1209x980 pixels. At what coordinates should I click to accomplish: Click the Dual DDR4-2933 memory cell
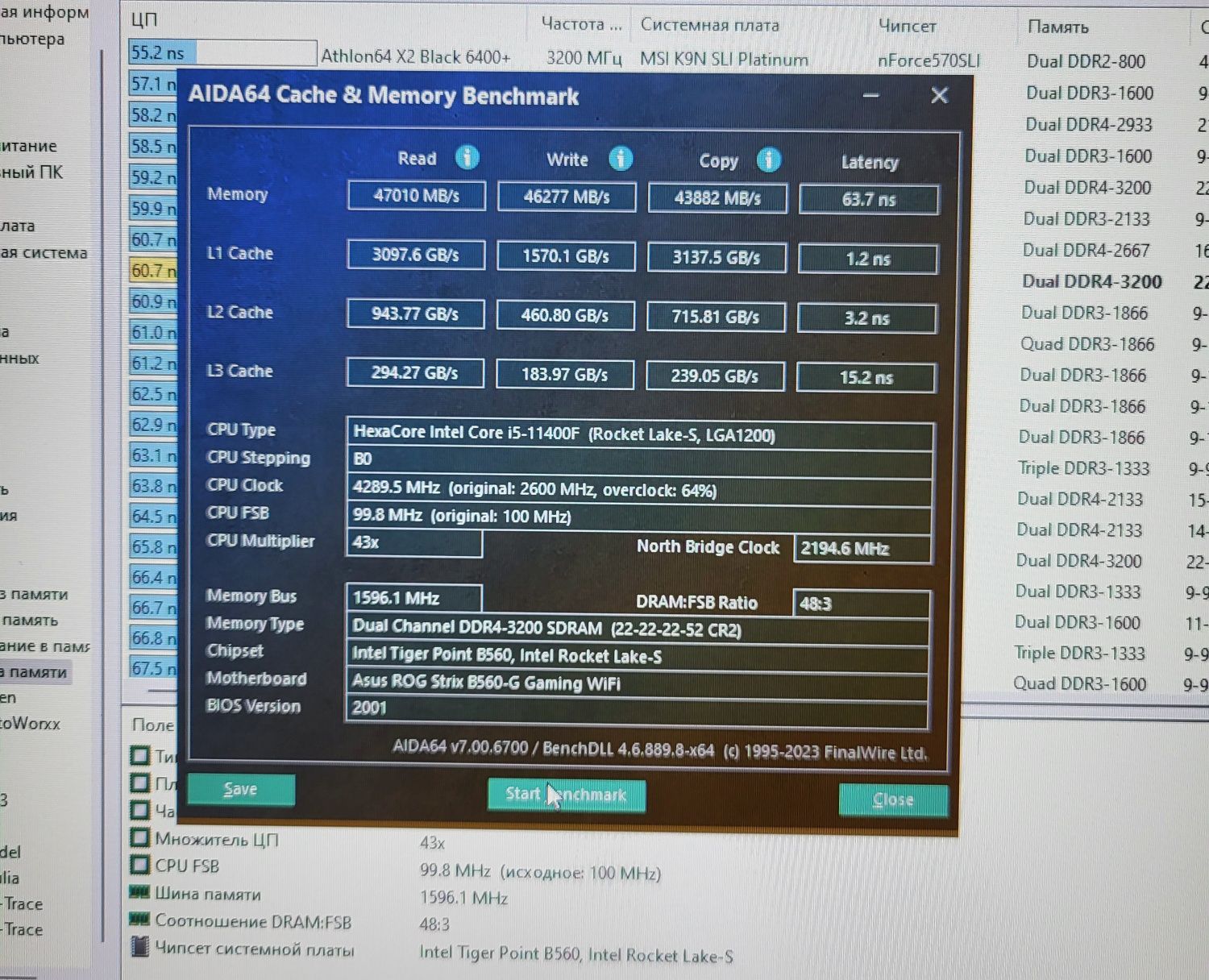[1089, 124]
